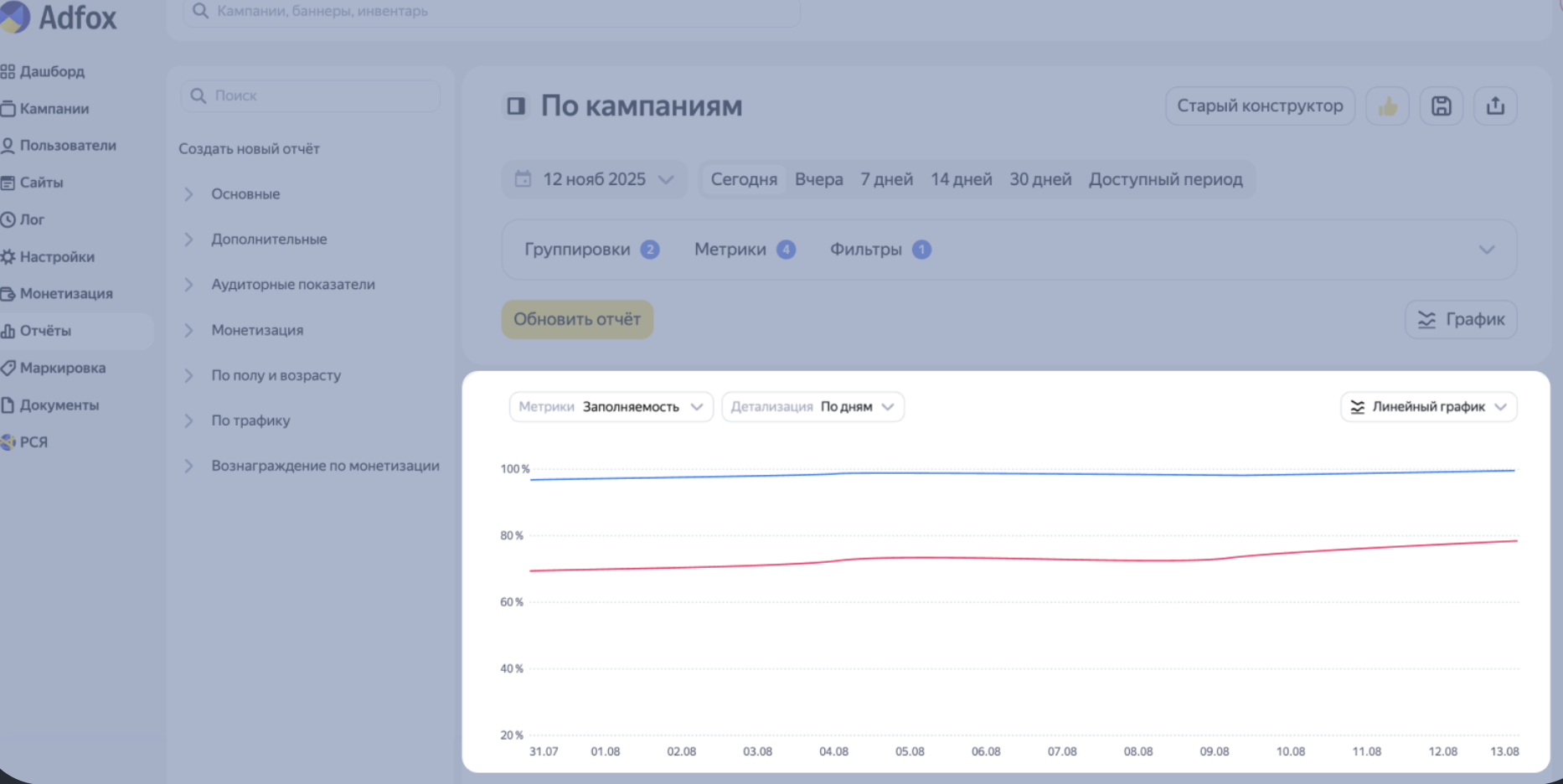This screenshot has height=784, width=1563.
Task: Click the Старый конструктор button
Action: (x=1259, y=106)
